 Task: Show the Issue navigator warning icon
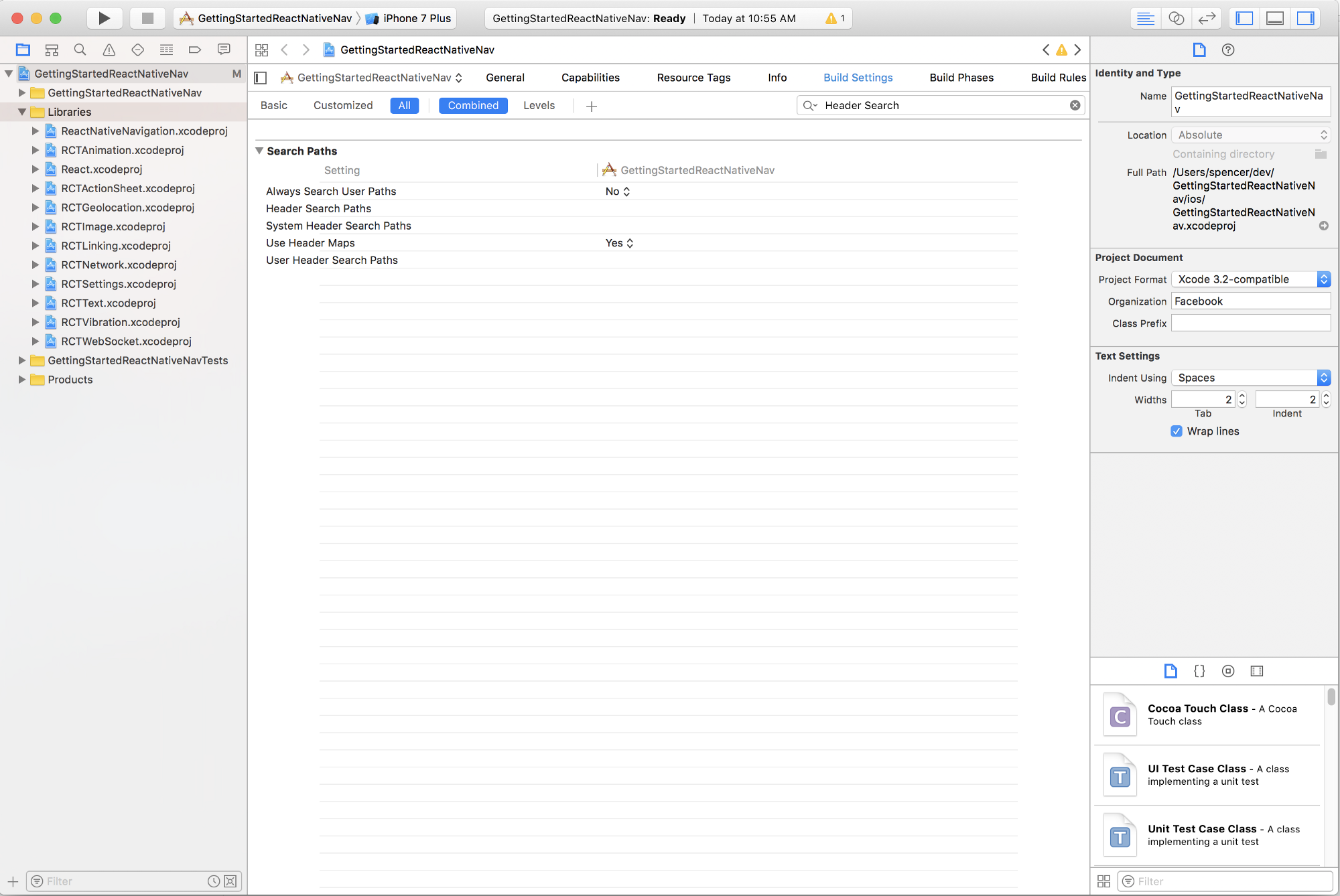pos(109,50)
